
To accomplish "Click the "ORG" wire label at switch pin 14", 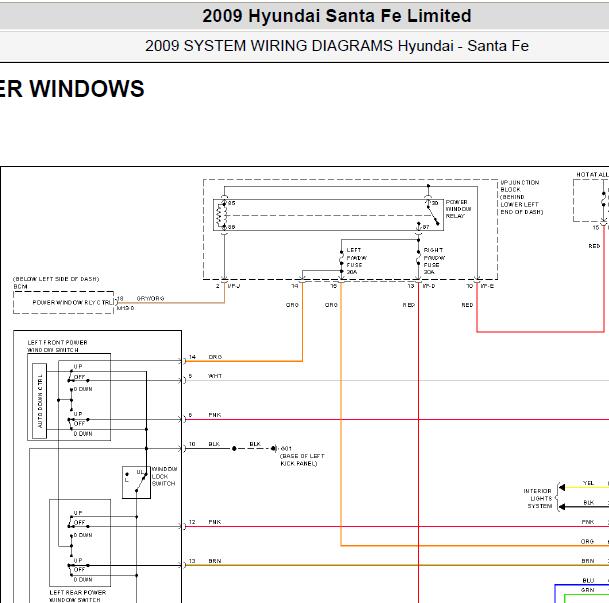I will [215, 357].
